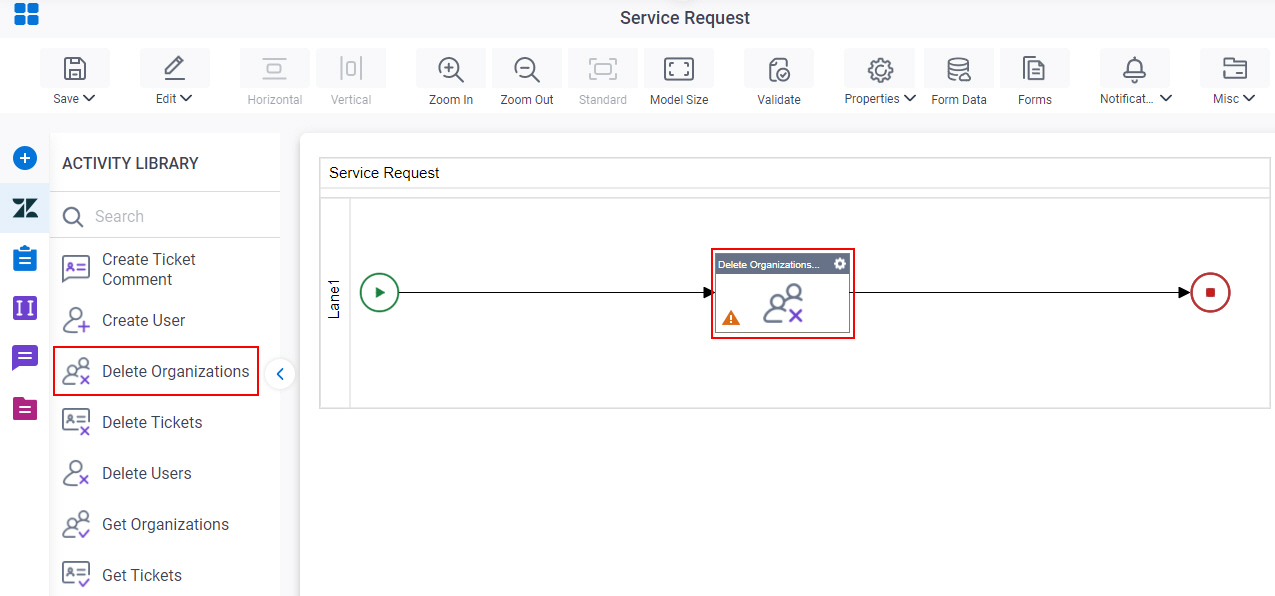Open the Forms document icon
This screenshot has width=1275, height=596.
1034,69
